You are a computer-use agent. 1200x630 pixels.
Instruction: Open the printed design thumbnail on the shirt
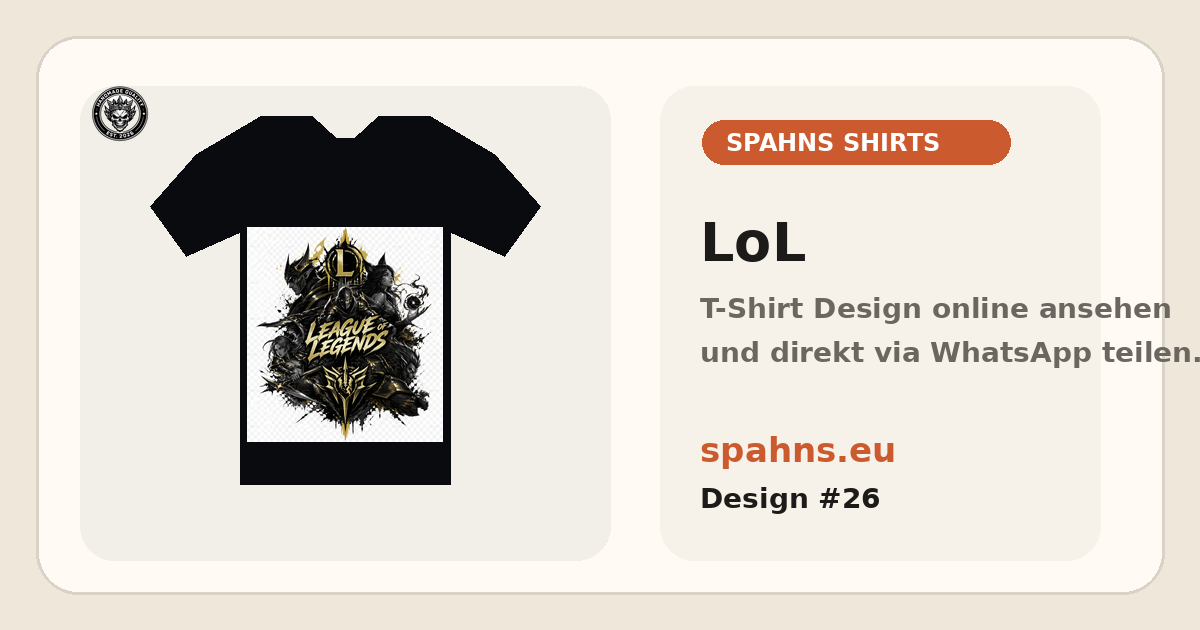pyautogui.click(x=345, y=334)
